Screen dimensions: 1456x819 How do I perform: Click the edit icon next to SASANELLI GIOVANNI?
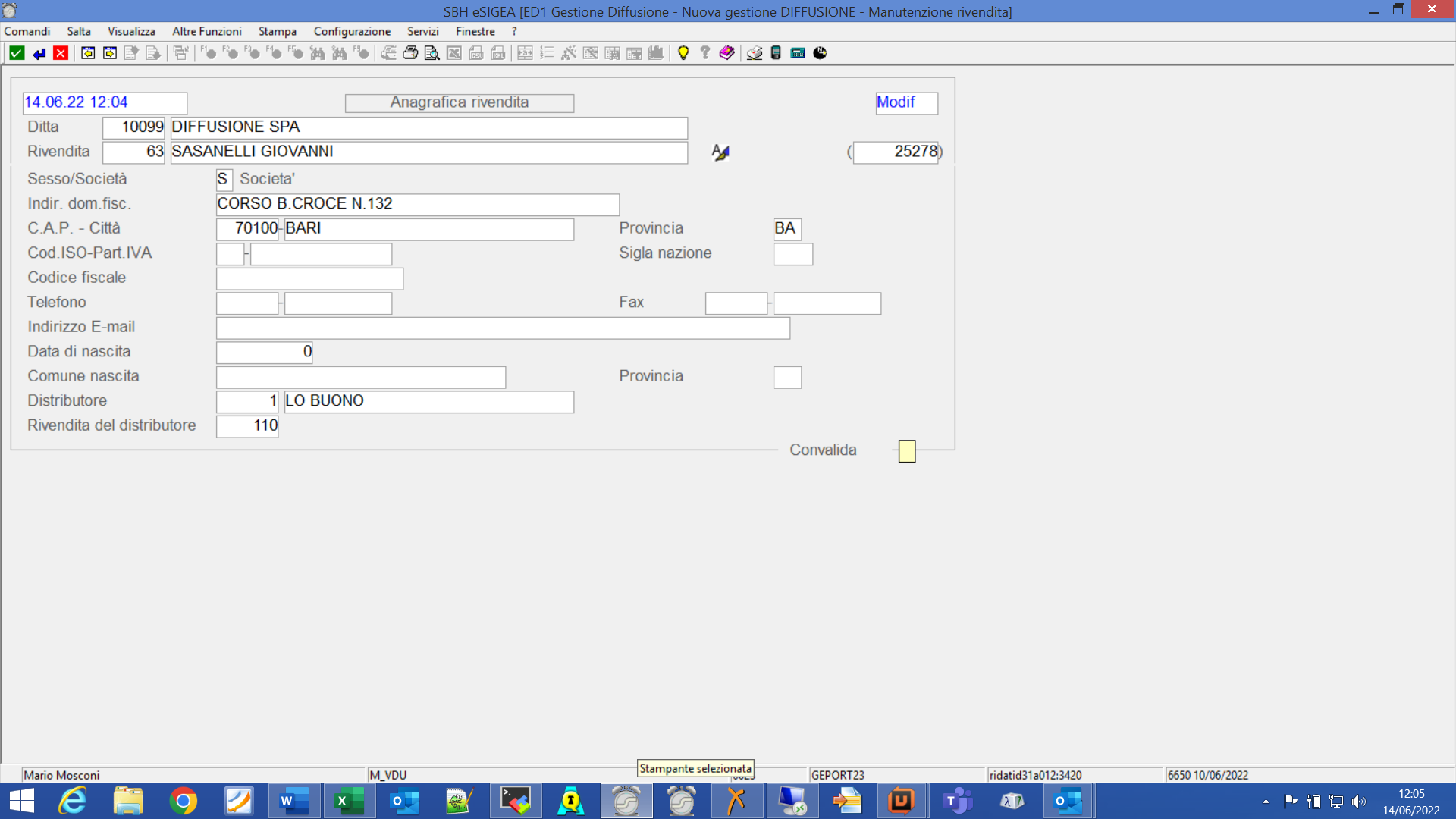(x=720, y=152)
